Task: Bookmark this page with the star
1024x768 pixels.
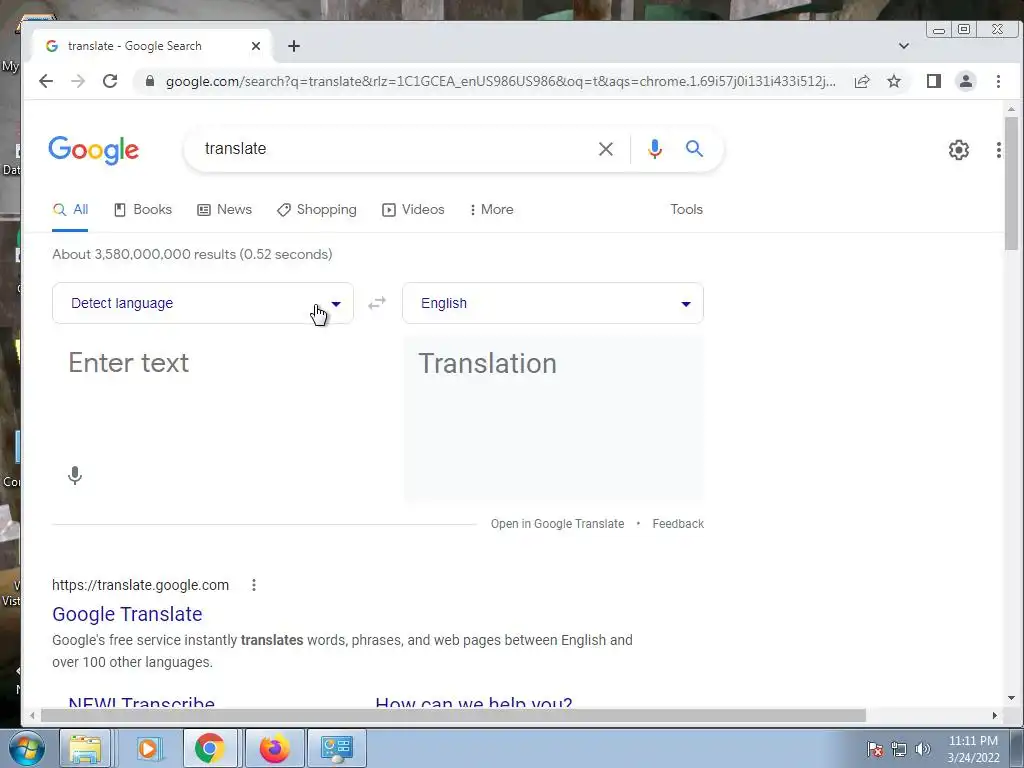Action: (894, 81)
